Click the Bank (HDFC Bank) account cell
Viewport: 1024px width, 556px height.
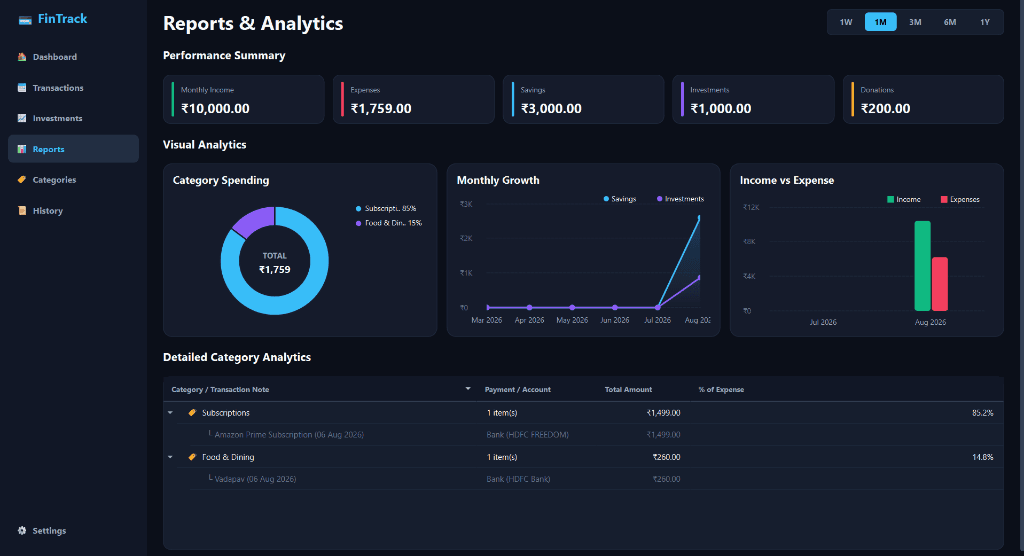point(519,479)
